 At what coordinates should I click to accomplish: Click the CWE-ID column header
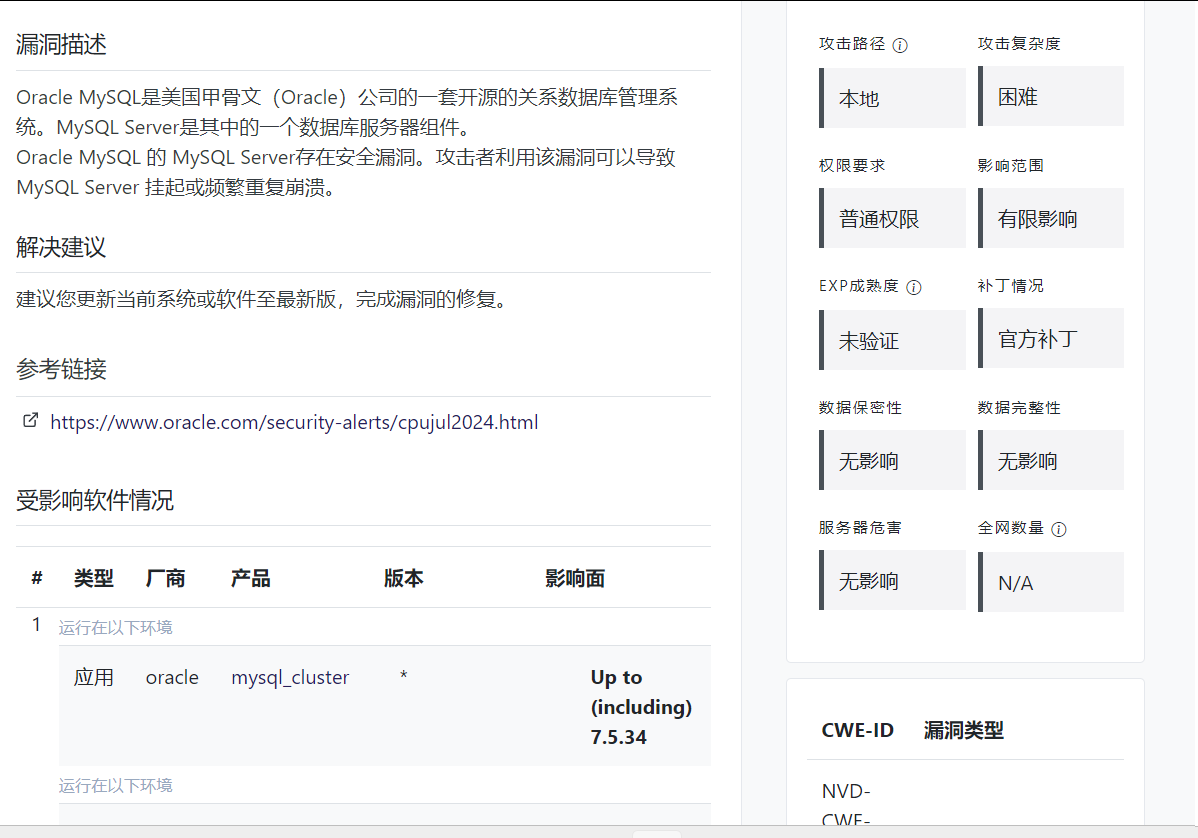[858, 730]
